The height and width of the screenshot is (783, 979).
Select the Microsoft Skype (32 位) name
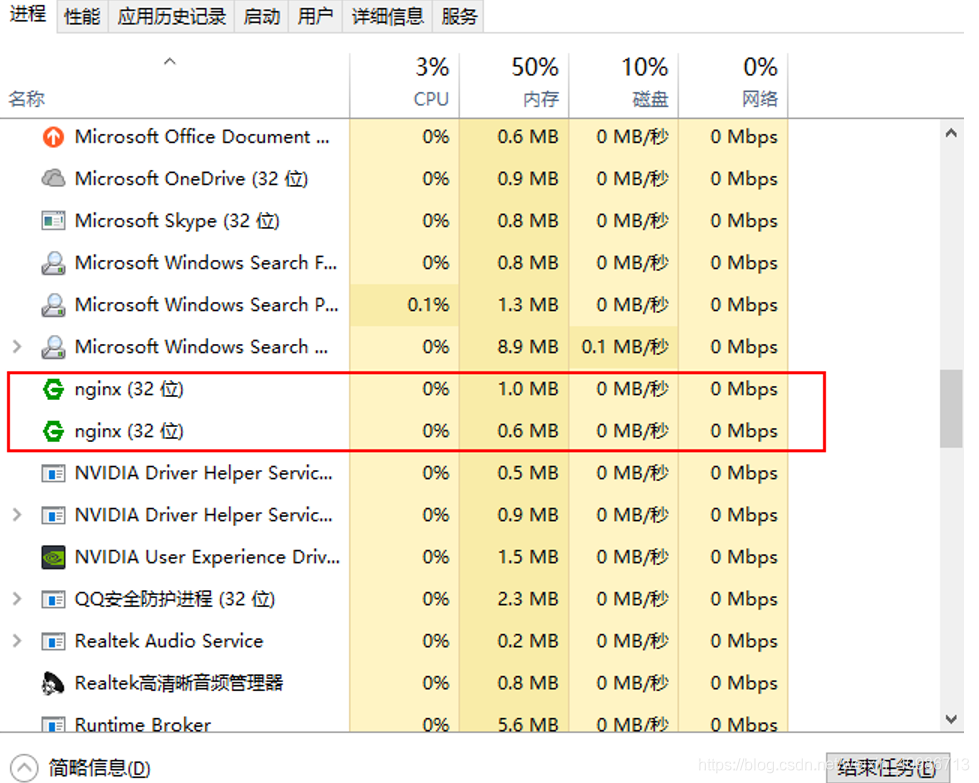(177, 220)
